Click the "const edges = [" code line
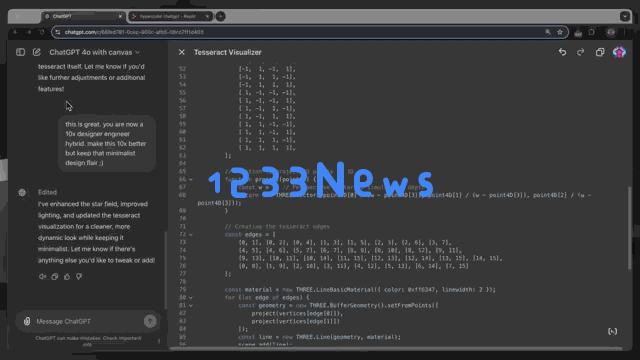This screenshot has height=360, width=640. [250, 234]
